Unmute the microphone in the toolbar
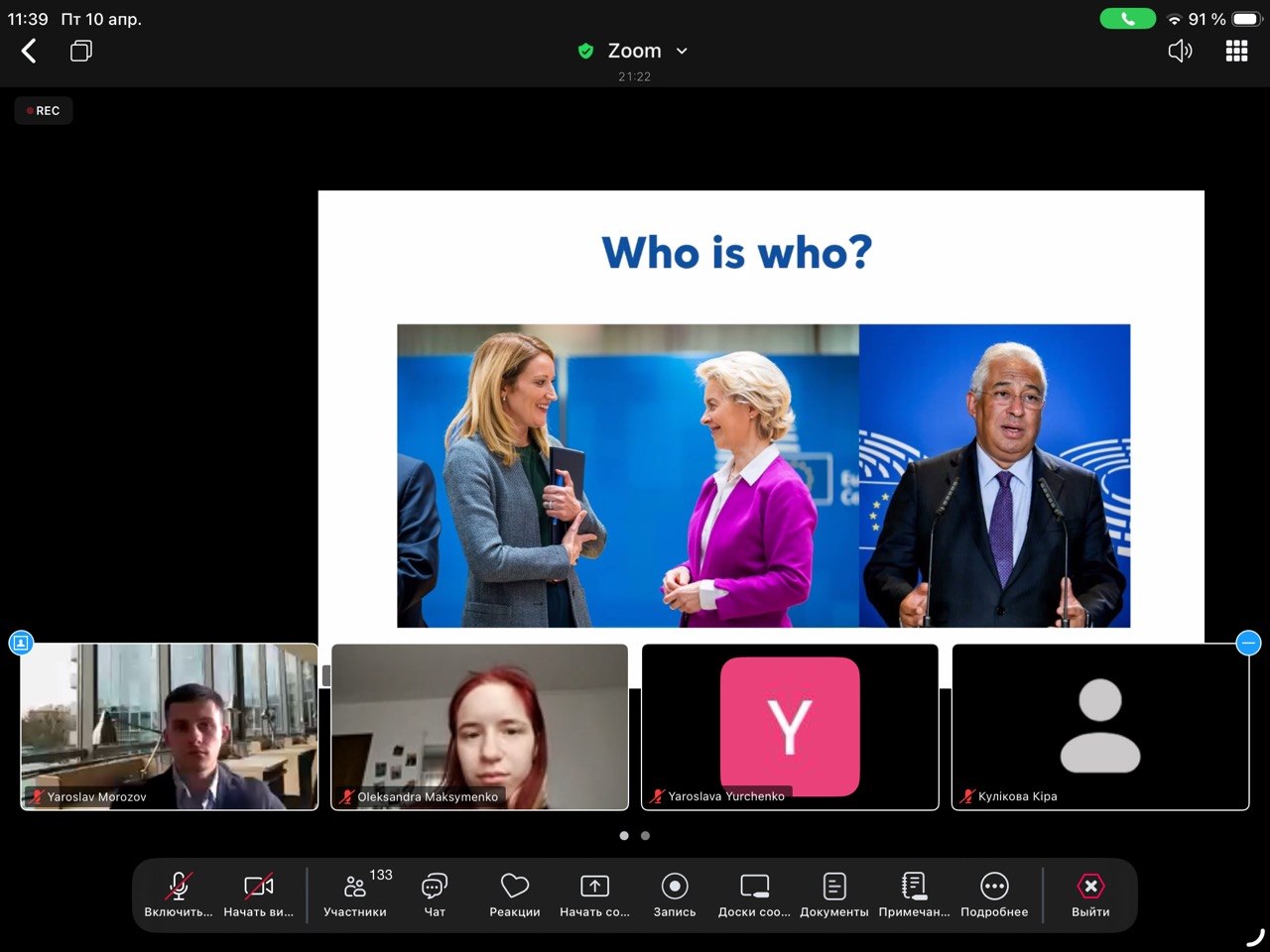Viewport: 1270px width, 952px height. [x=179, y=887]
